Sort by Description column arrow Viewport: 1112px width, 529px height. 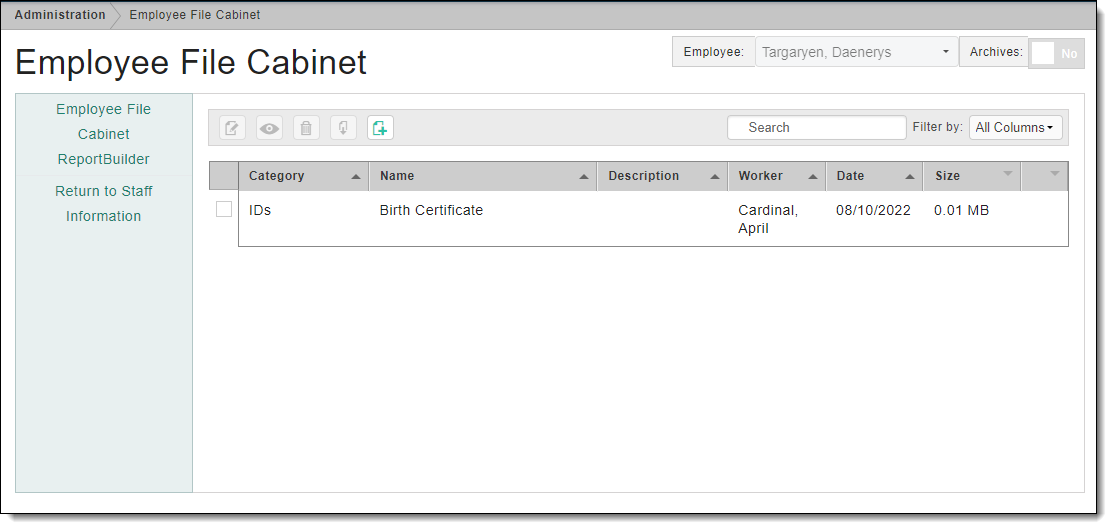[715, 177]
